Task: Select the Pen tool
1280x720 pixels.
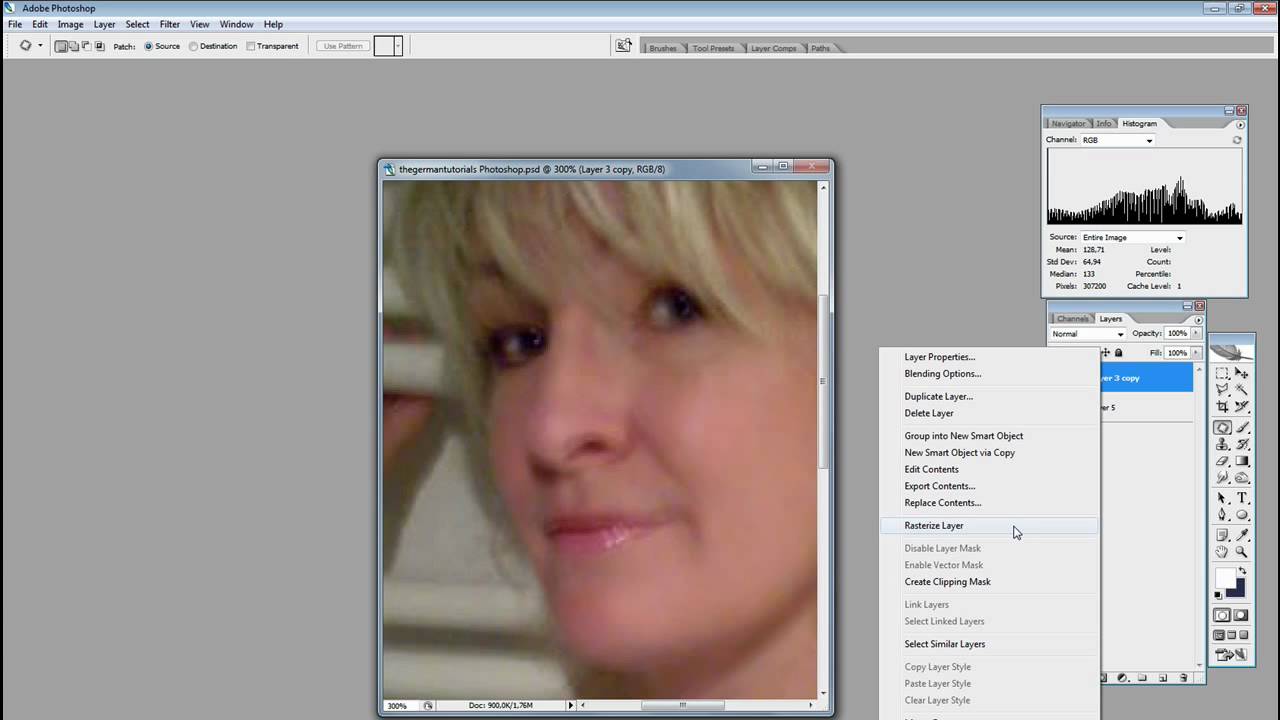Action: 1221,514
